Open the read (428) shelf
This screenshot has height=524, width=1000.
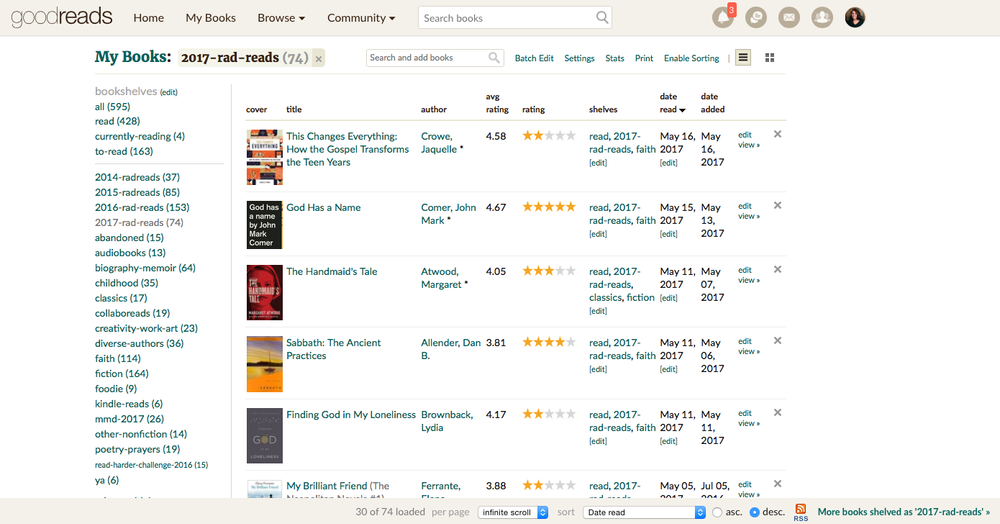[117, 121]
